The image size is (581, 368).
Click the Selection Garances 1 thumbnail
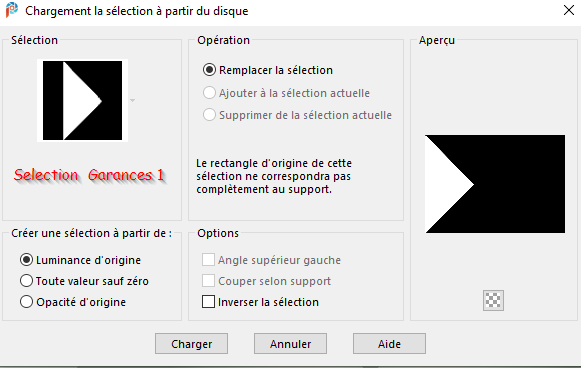click(82, 100)
